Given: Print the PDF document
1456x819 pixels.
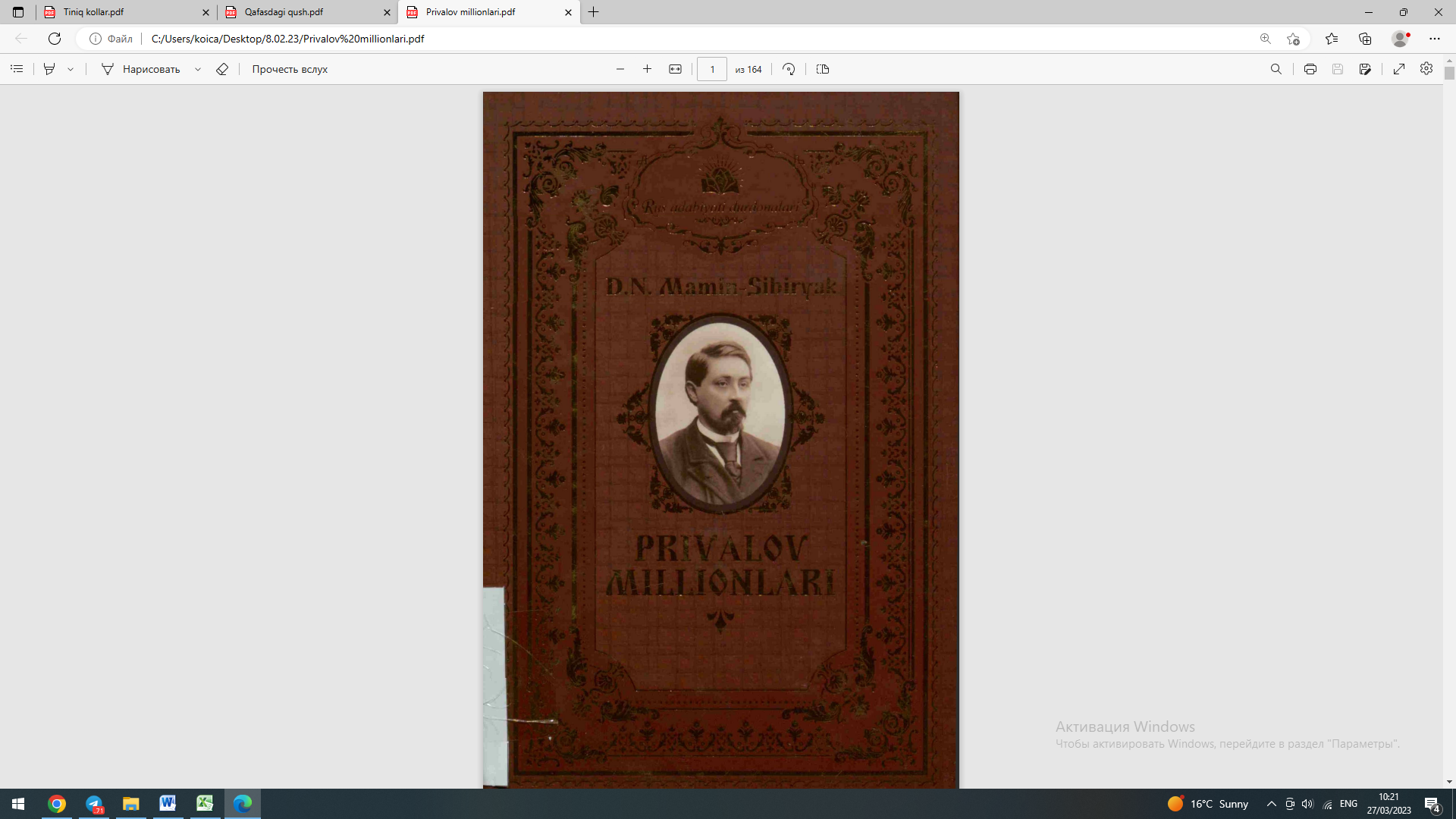Looking at the screenshot, I should pyautogui.click(x=1310, y=69).
